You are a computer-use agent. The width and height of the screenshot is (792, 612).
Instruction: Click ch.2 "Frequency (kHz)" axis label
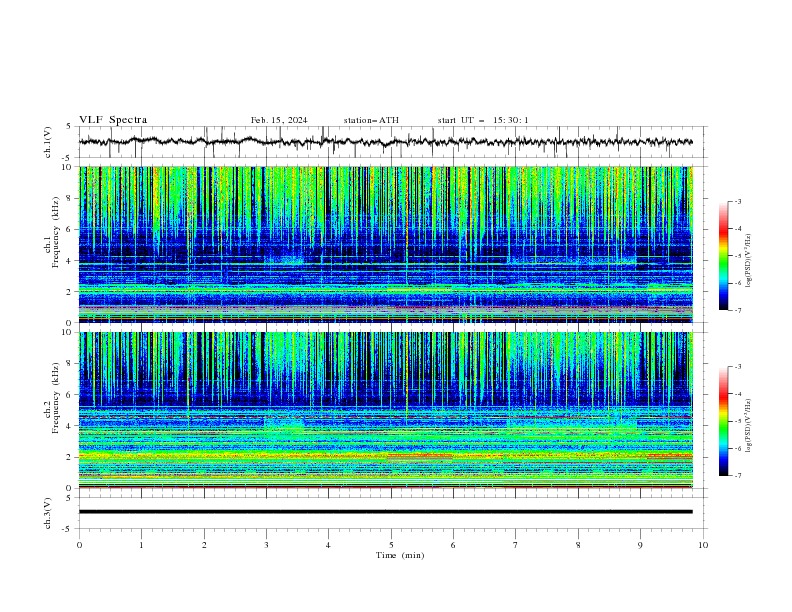coord(56,397)
